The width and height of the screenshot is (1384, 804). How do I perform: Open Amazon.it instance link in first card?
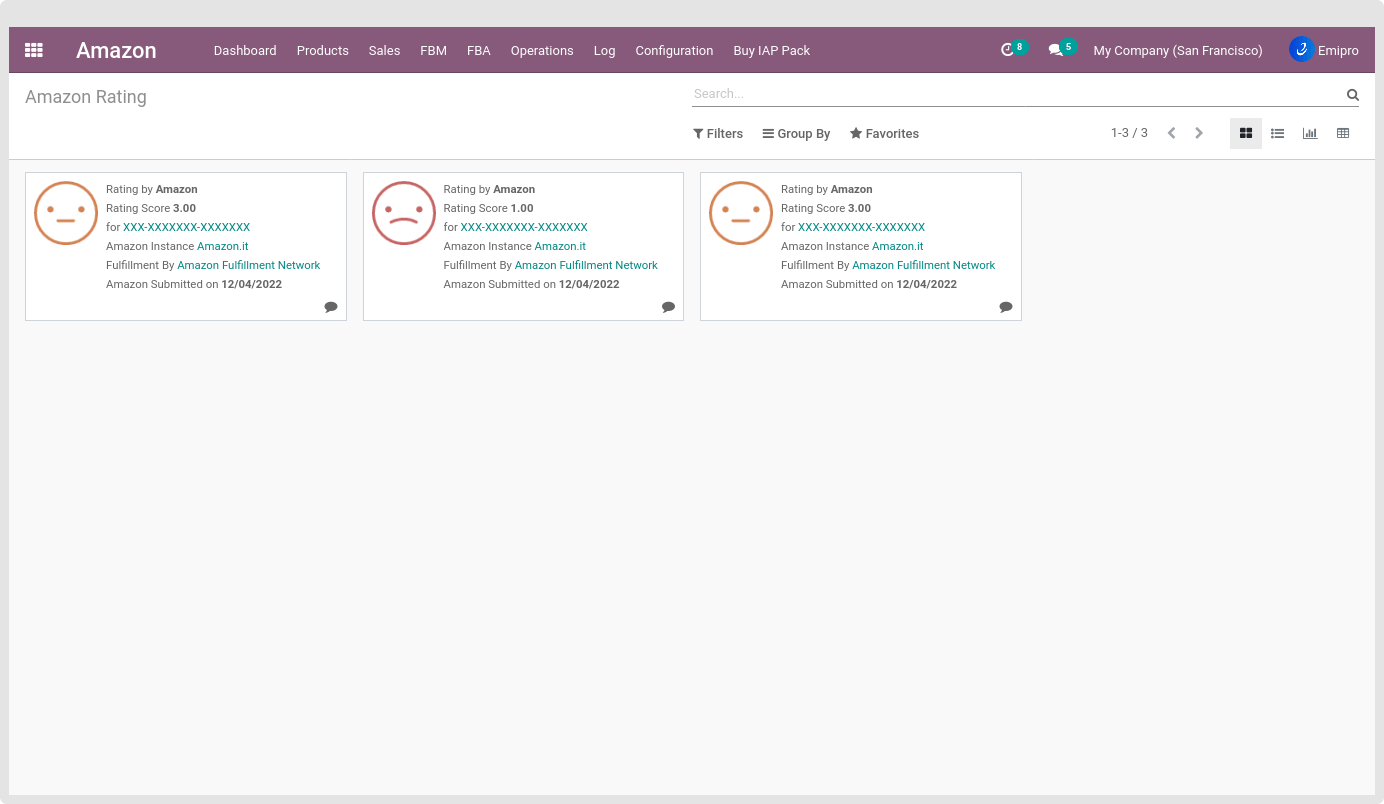point(223,246)
